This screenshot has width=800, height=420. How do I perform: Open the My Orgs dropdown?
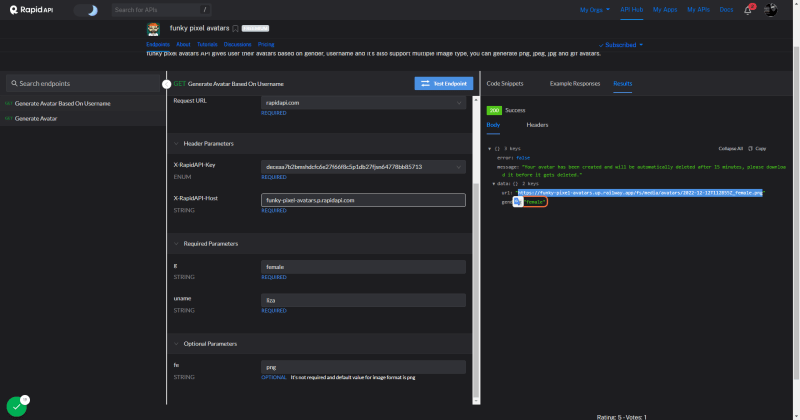point(594,10)
